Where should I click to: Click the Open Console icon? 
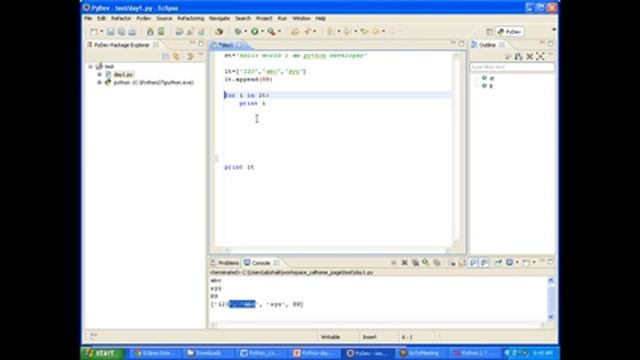(x=527, y=263)
